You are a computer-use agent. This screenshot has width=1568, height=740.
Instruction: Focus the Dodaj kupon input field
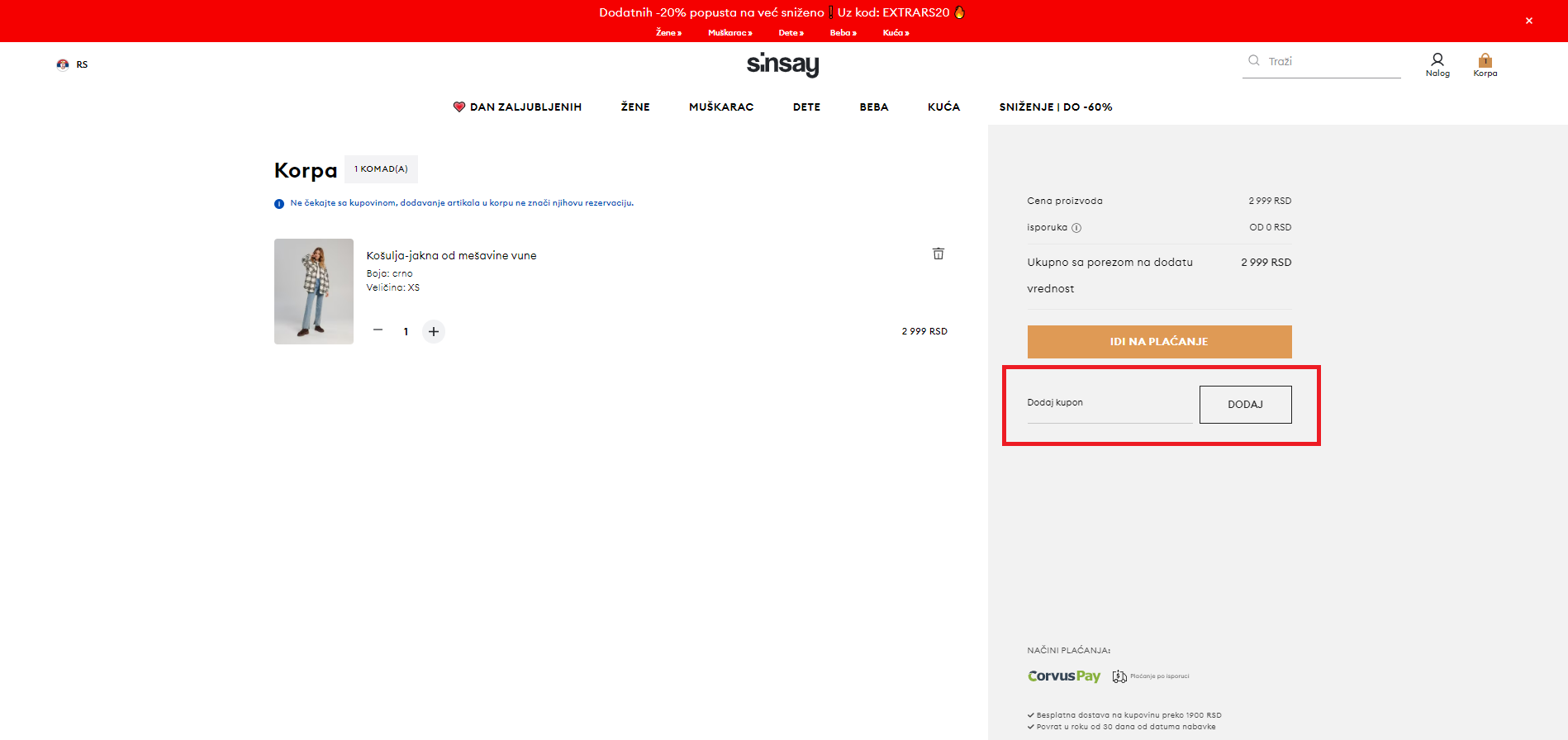click(1109, 404)
